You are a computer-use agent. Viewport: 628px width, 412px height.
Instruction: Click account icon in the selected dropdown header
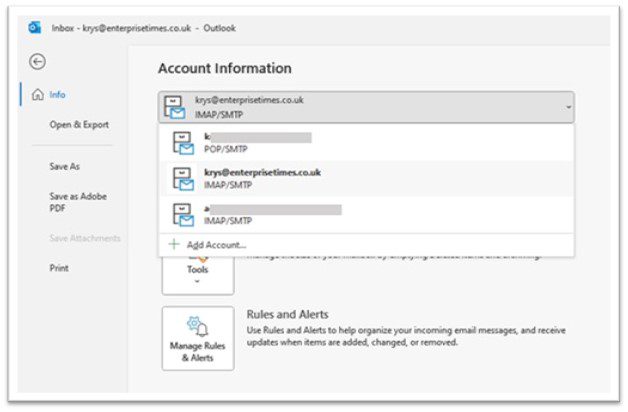coord(175,107)
